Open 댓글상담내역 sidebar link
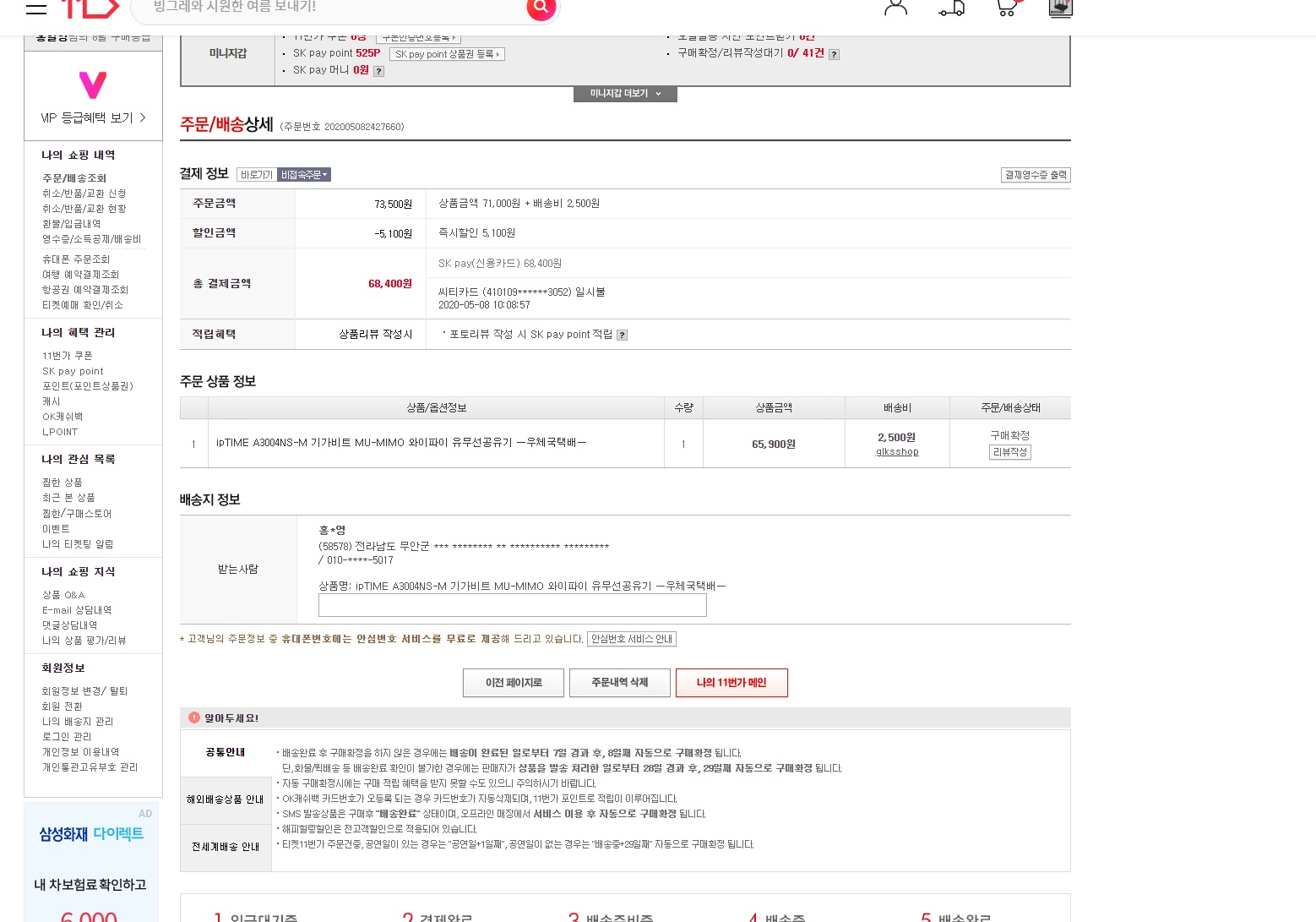1316x922 pixels. tap(70, 625)
